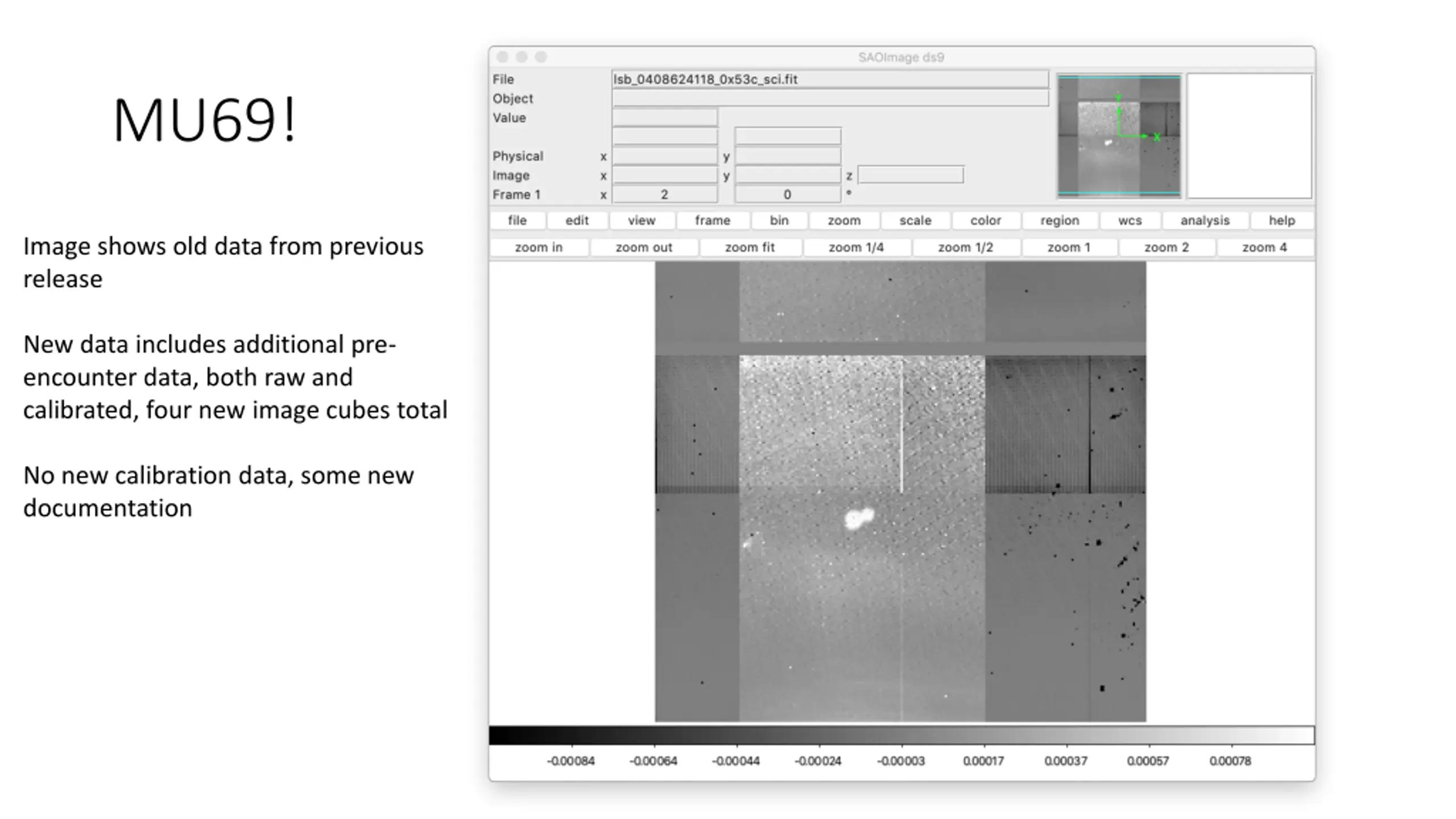
Task: Select the color button
Action: point(986,220)
